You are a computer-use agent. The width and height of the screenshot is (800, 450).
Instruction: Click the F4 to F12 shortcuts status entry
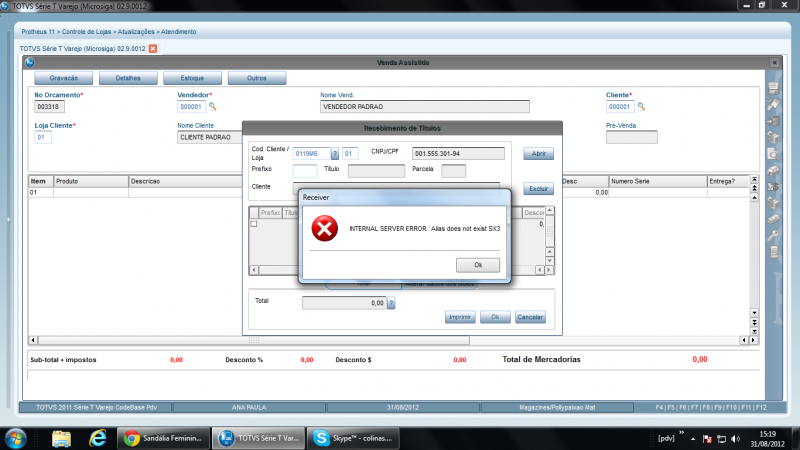[x=711, y=408]
